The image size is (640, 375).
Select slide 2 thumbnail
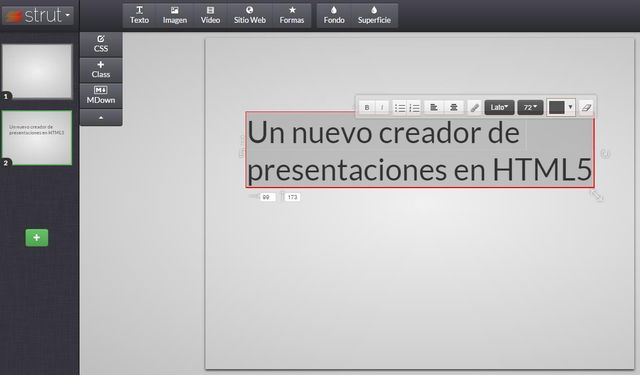(x=37, y=138)
